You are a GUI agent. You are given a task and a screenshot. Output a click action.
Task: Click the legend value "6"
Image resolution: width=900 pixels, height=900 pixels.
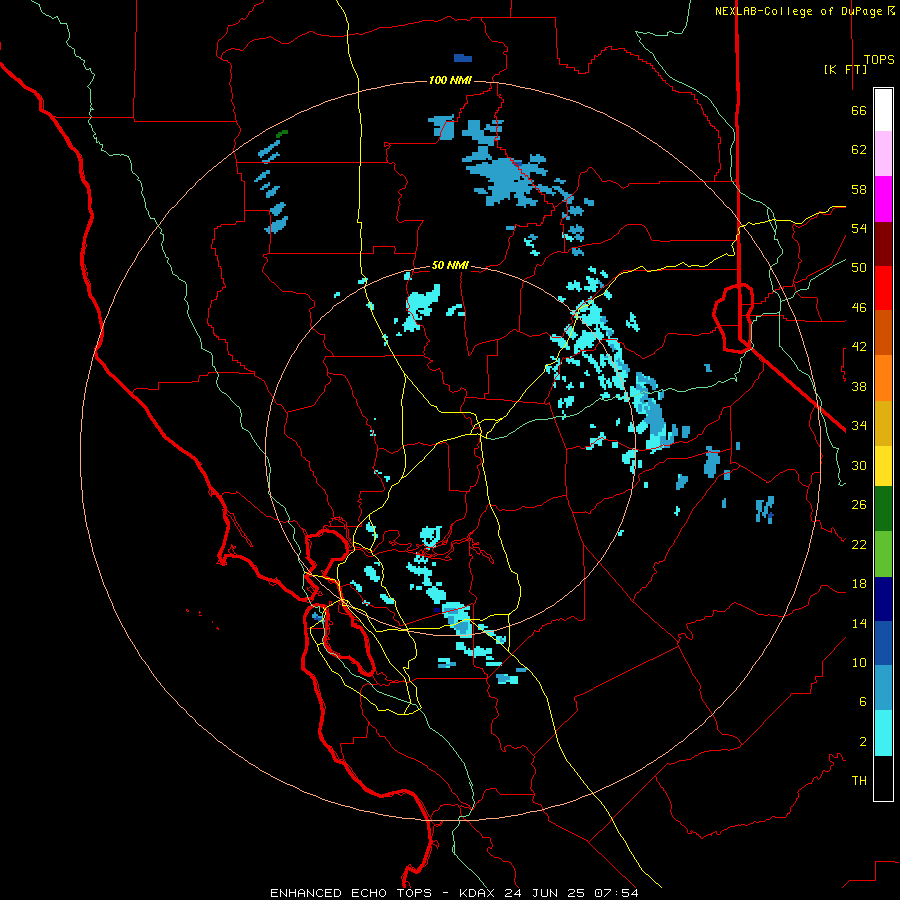pyautogui.click(x=863, y=702)
